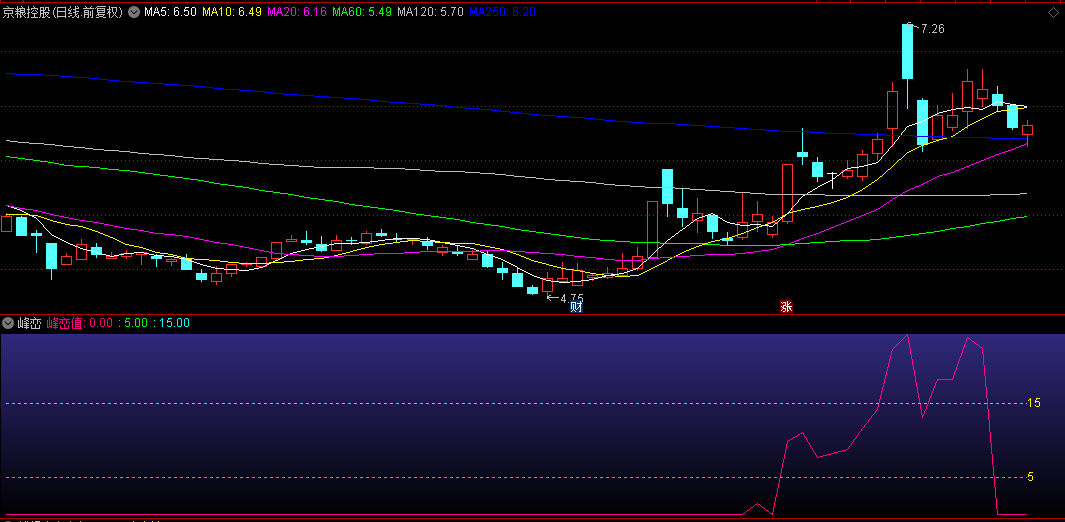Expand the 峰峦 indicator dropdown arrow

(x=8, y=323)
